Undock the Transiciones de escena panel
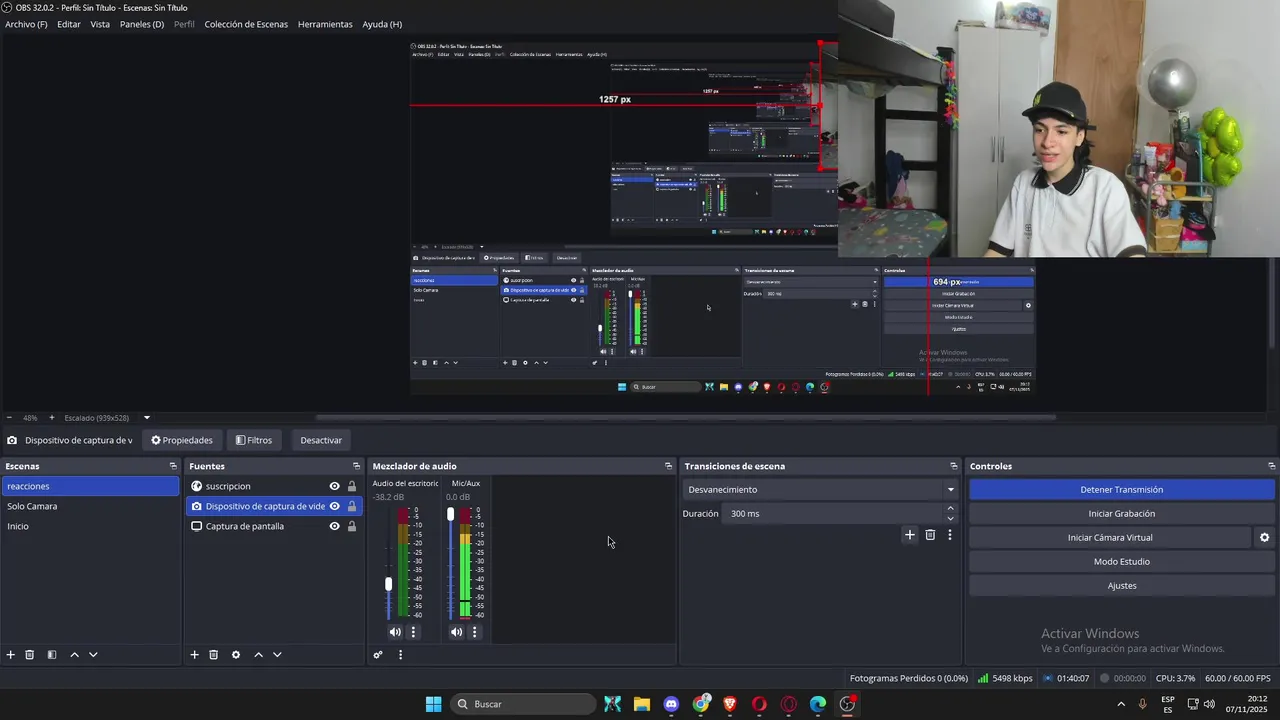1280x720 pixels. (x=954, y=466)
